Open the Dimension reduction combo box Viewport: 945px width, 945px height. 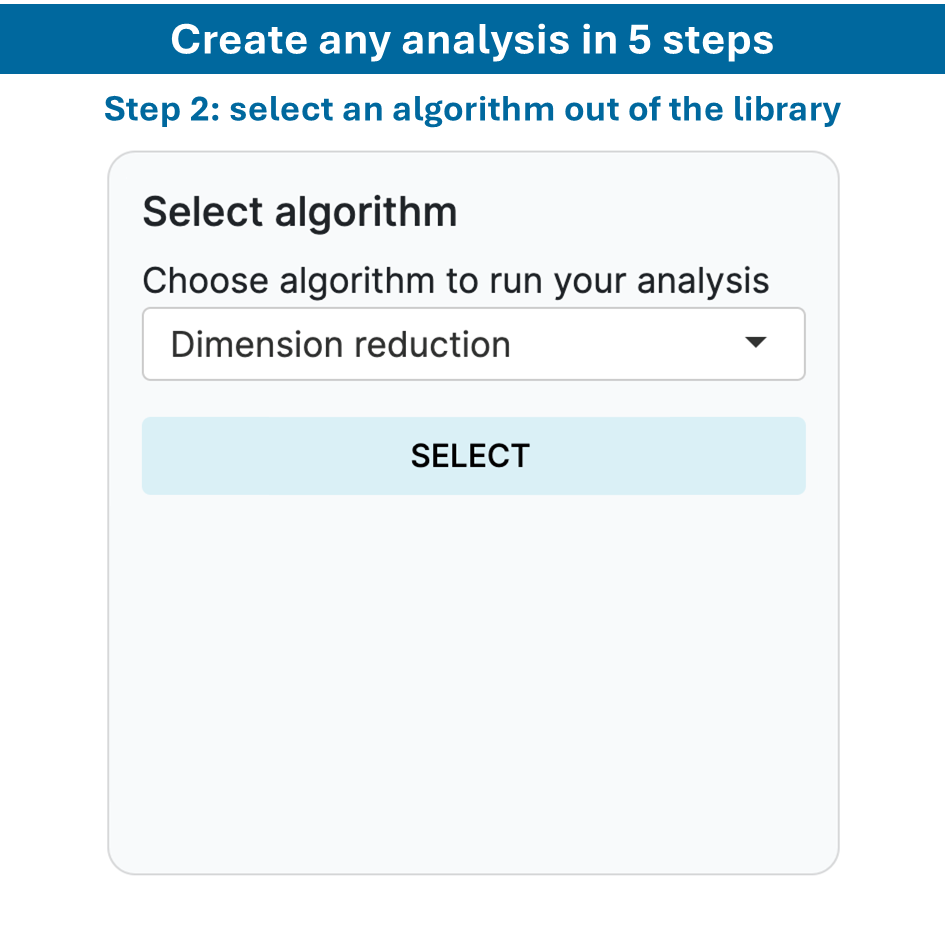click(x=473, y=344)
